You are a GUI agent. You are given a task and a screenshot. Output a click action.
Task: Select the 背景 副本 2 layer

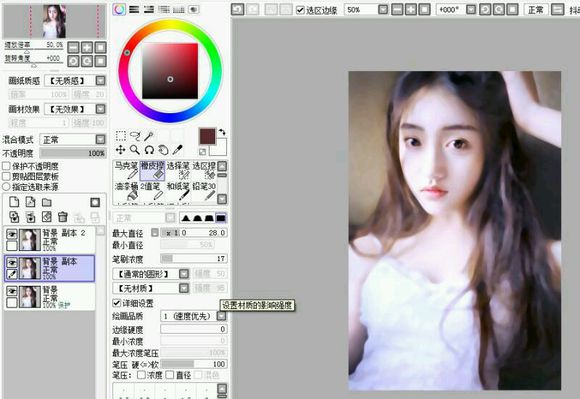50,239
